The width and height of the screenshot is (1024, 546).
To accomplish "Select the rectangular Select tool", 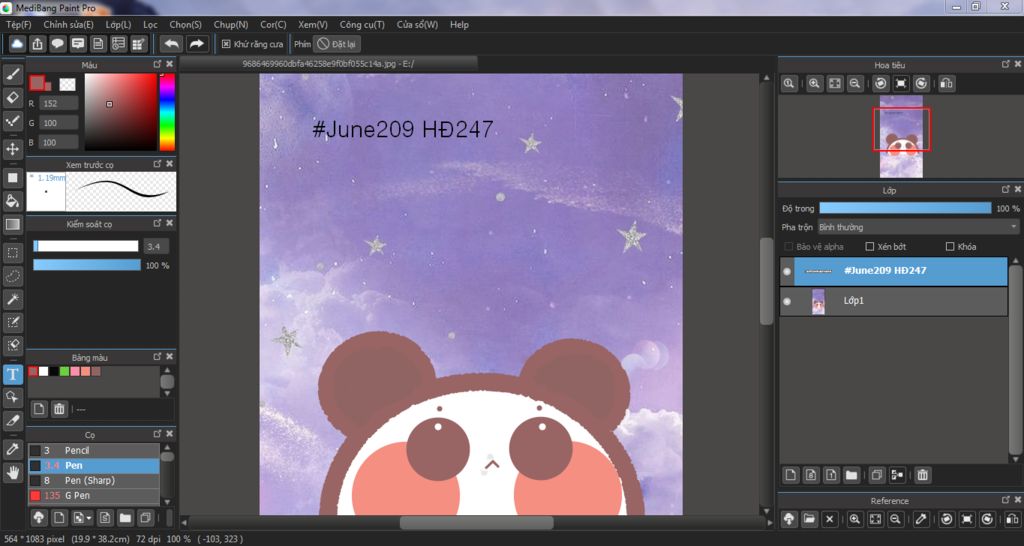I will pos(12,253).
